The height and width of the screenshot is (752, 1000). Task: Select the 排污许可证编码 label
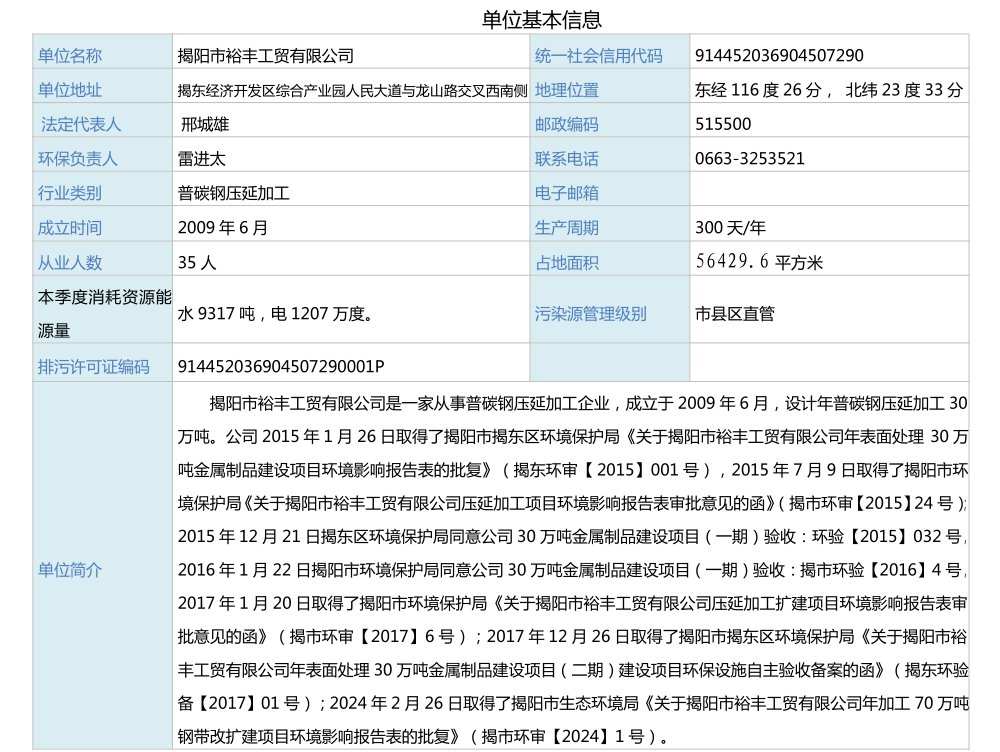(94, 367)
